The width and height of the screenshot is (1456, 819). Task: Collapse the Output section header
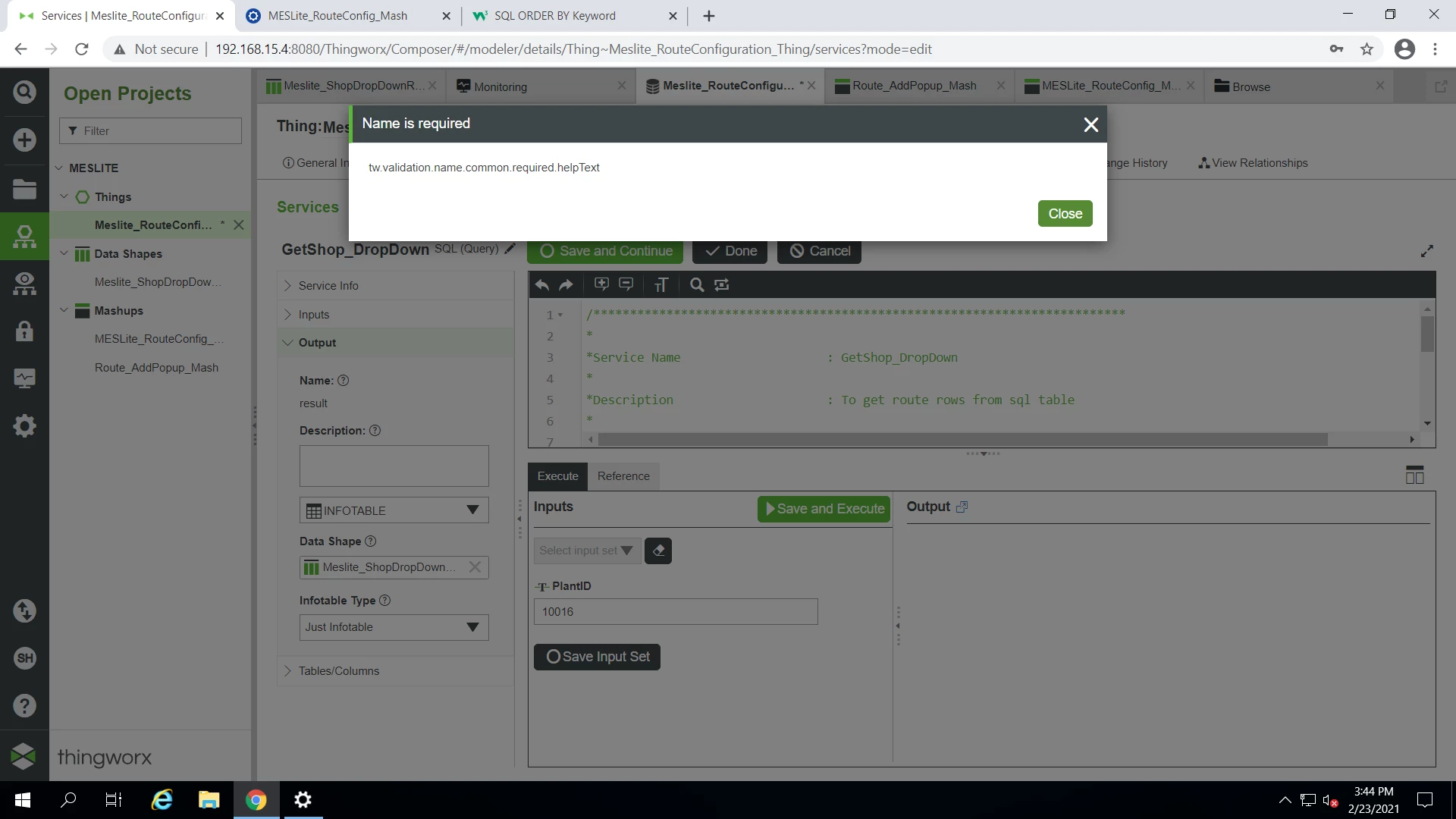click(317, 343)
